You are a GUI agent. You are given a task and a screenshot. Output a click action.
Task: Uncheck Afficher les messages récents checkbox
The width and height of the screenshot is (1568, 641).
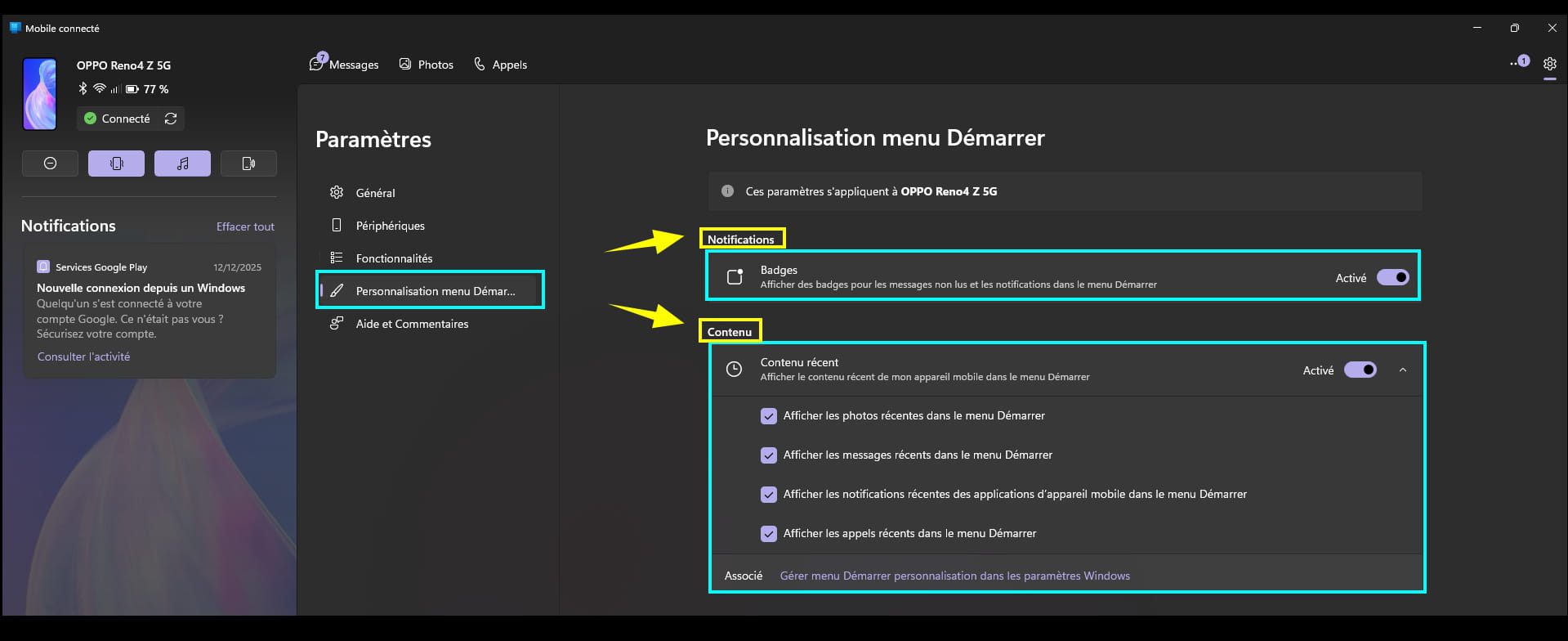coord(768,455)
